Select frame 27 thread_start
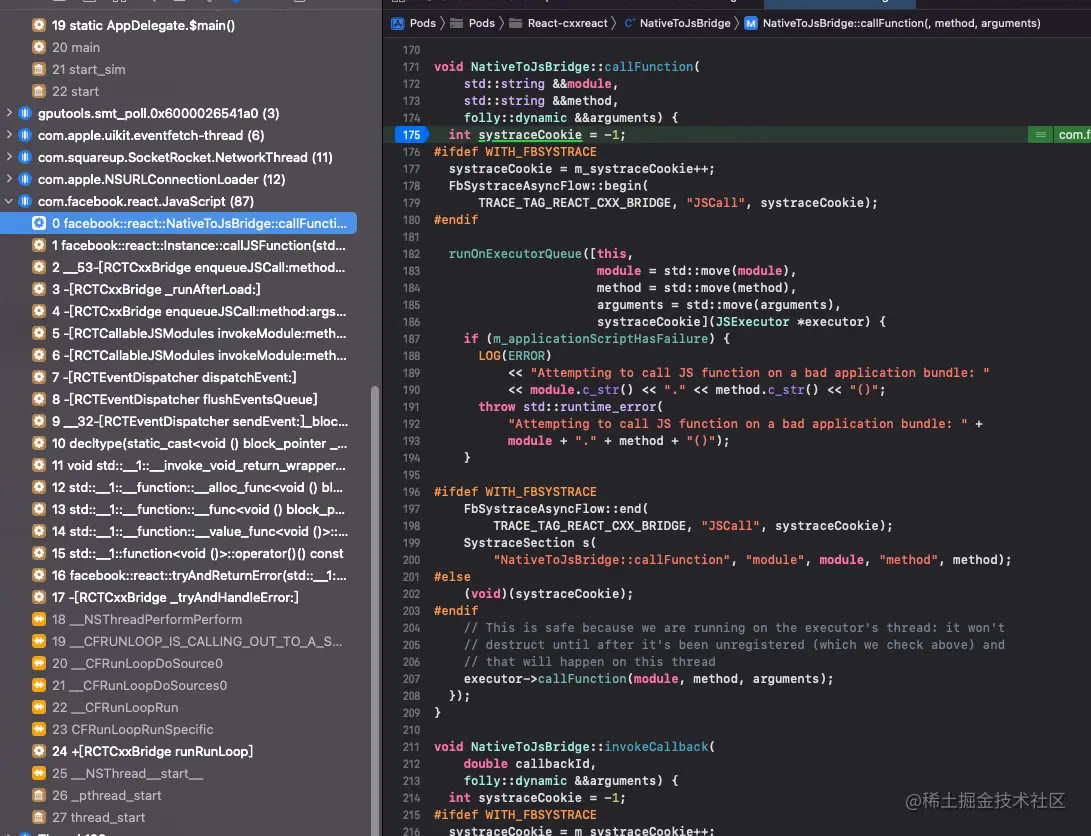 pyautogui.click(x=89, y=818)
